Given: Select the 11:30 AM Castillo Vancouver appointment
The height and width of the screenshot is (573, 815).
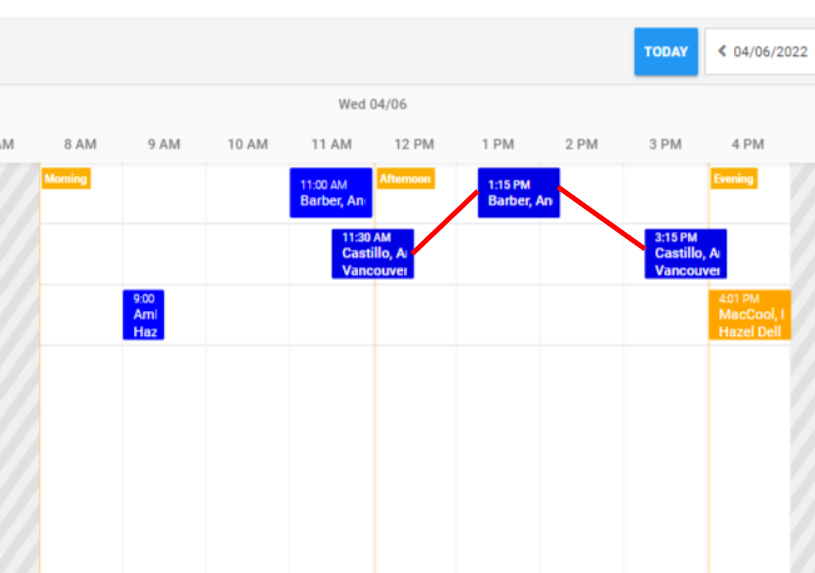Looking at the screenshot, I should point(373,254).
